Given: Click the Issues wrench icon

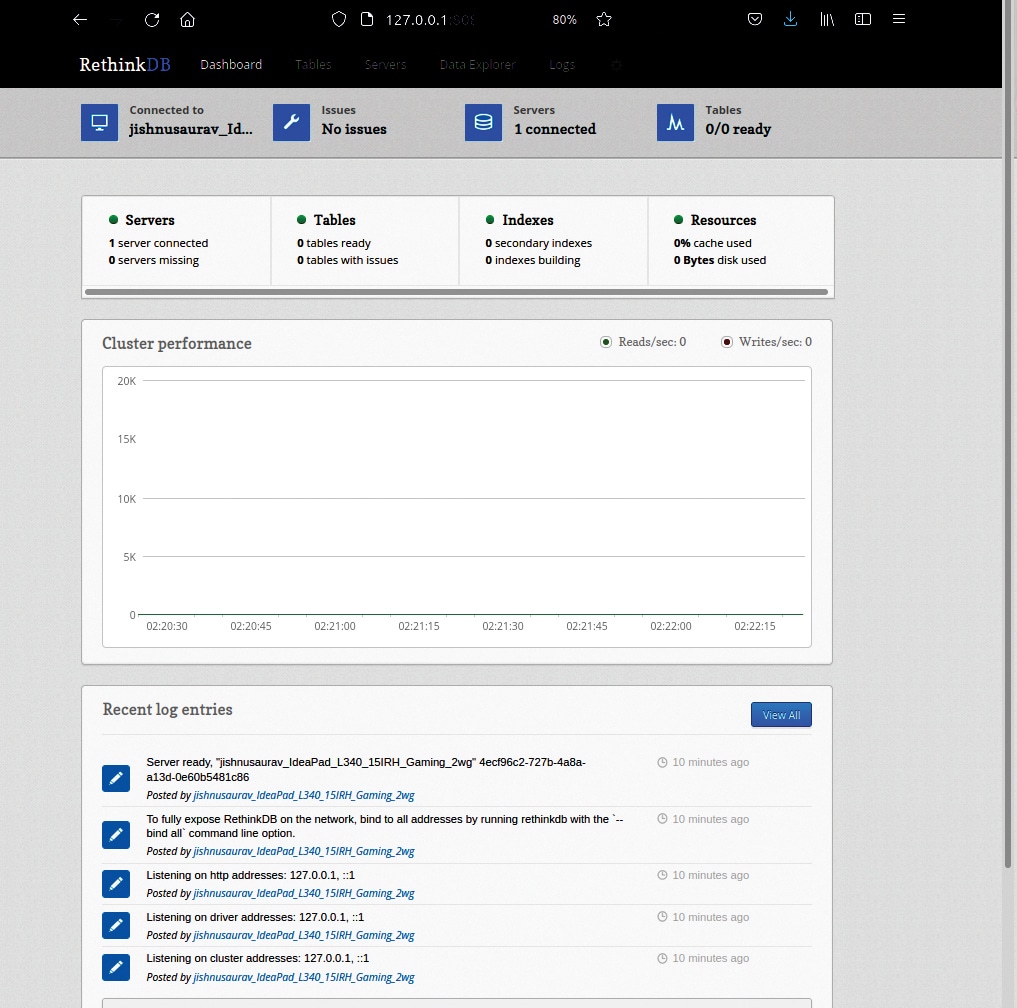Looking at the screenshot, I should [x=291, y=122].
